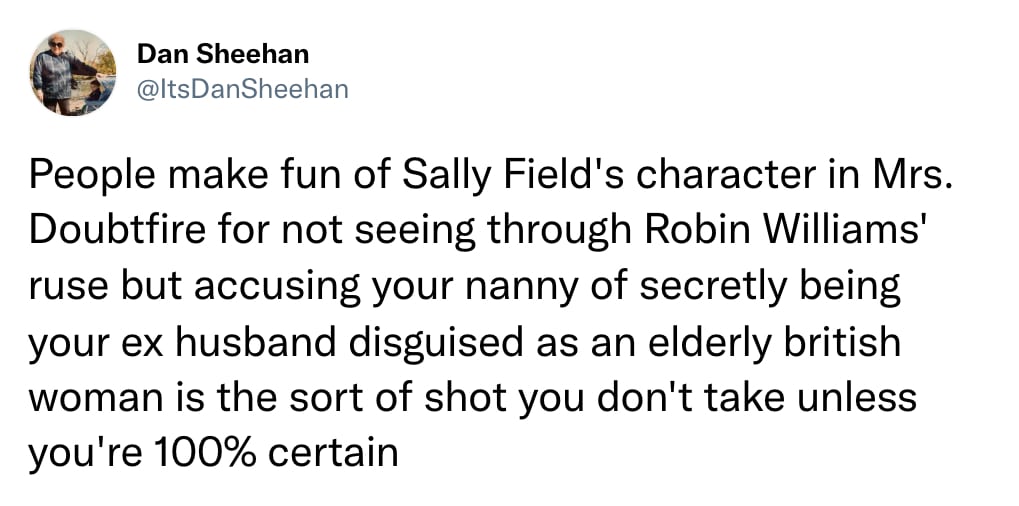Click the word "certain" ending the tweet
This screenshot has height=506, width=1019.
pos(333,453)
